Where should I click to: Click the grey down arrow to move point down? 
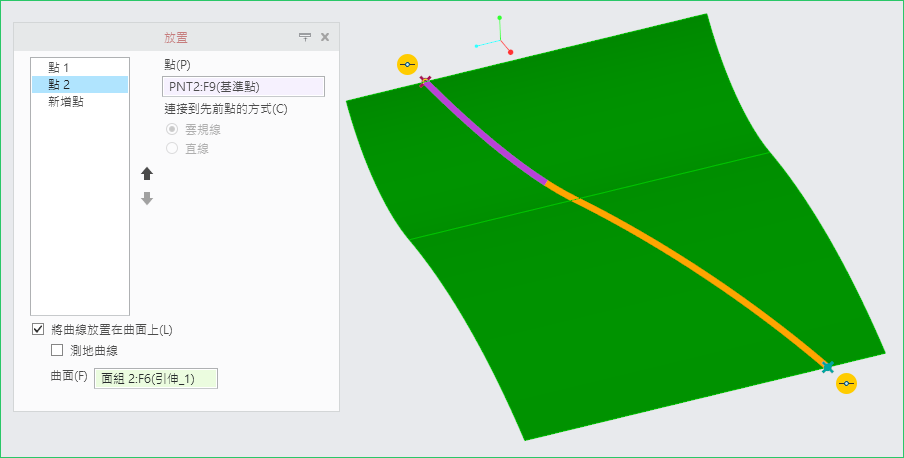click(147, 198)
